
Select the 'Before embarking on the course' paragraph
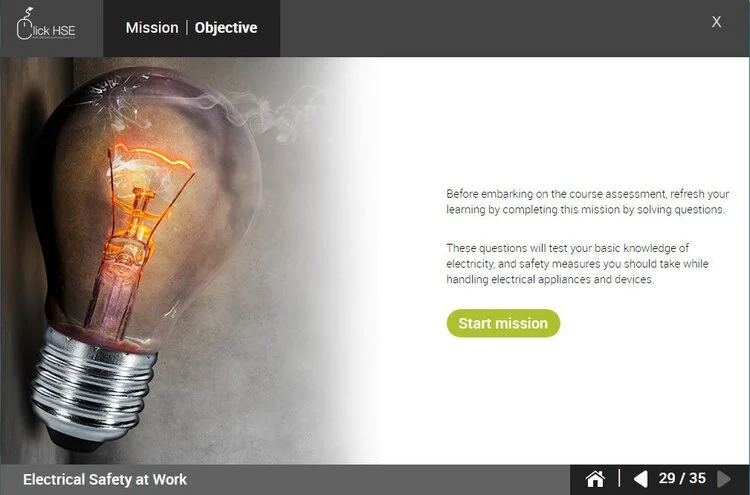tap(587, 202)
